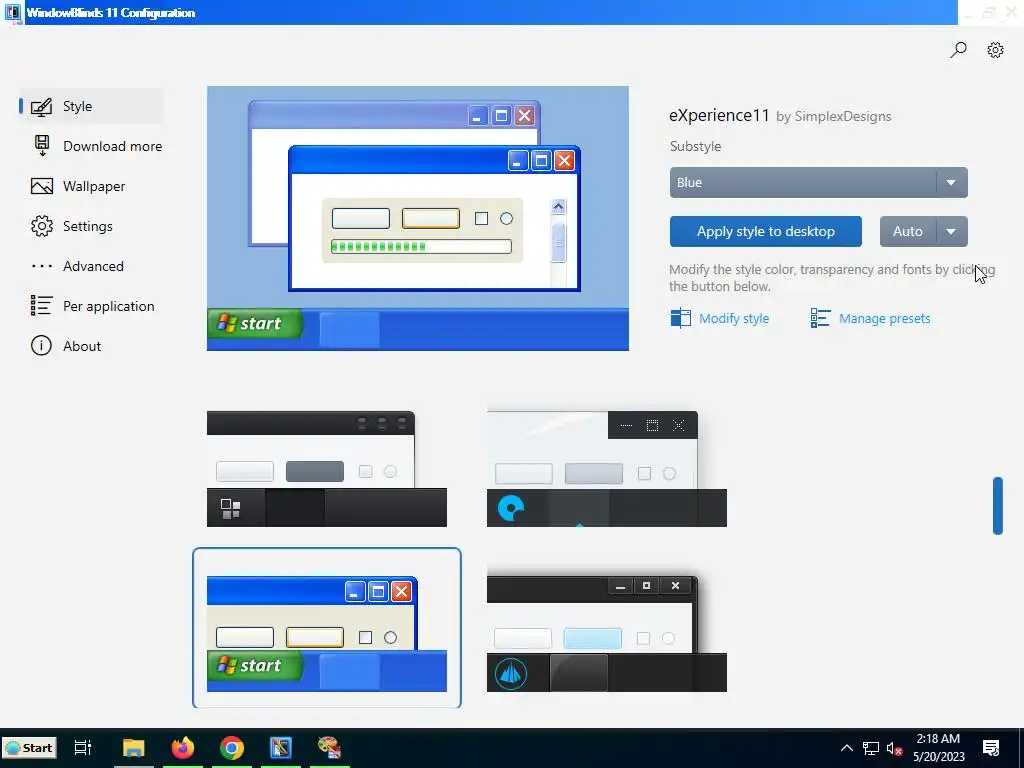
Task: Open the top-right gear settings icon
Action: pyautogui.click(x=995, y=50)
